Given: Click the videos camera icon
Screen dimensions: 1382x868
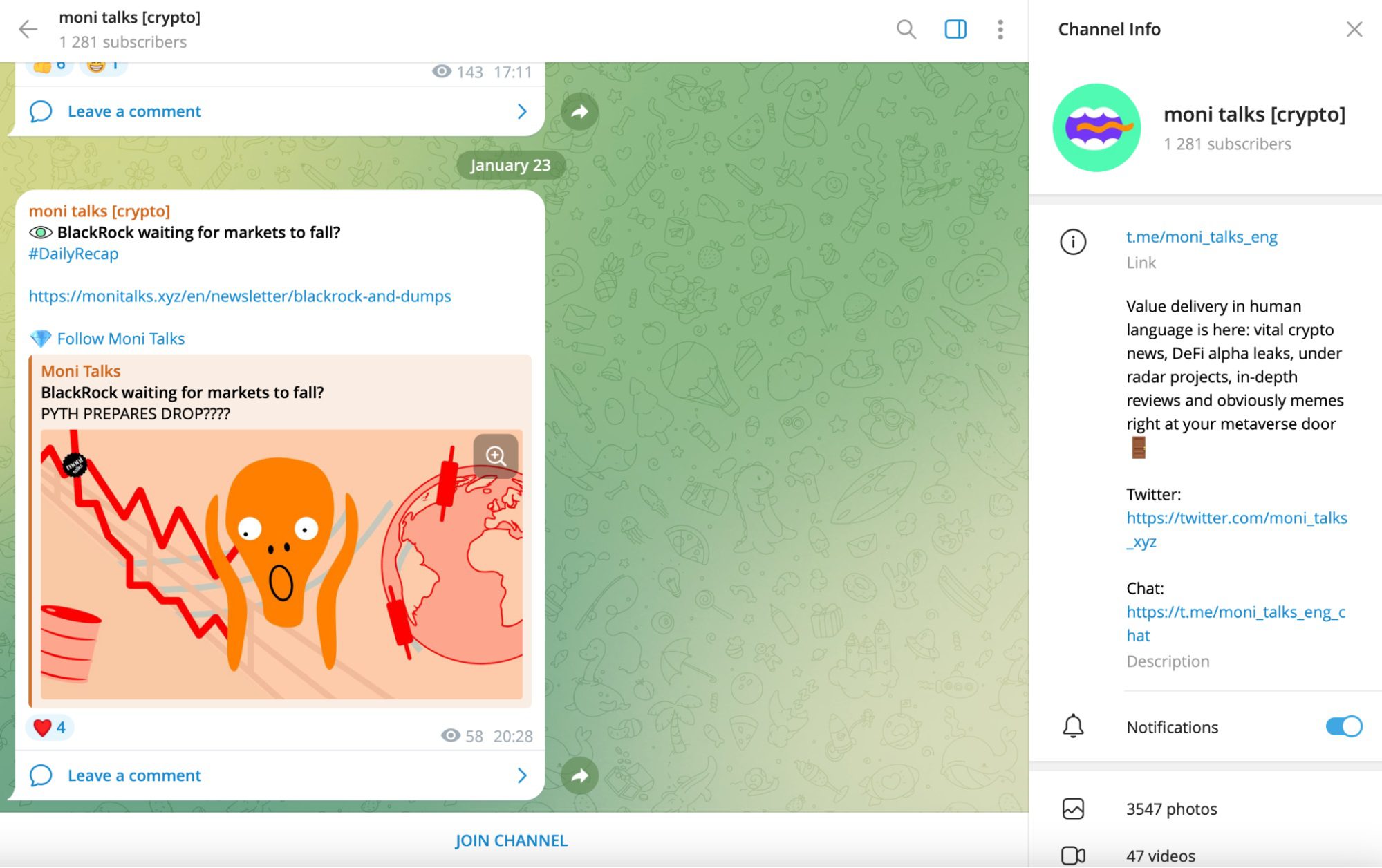Looking at the screenshot, I should coord(1073,856).
